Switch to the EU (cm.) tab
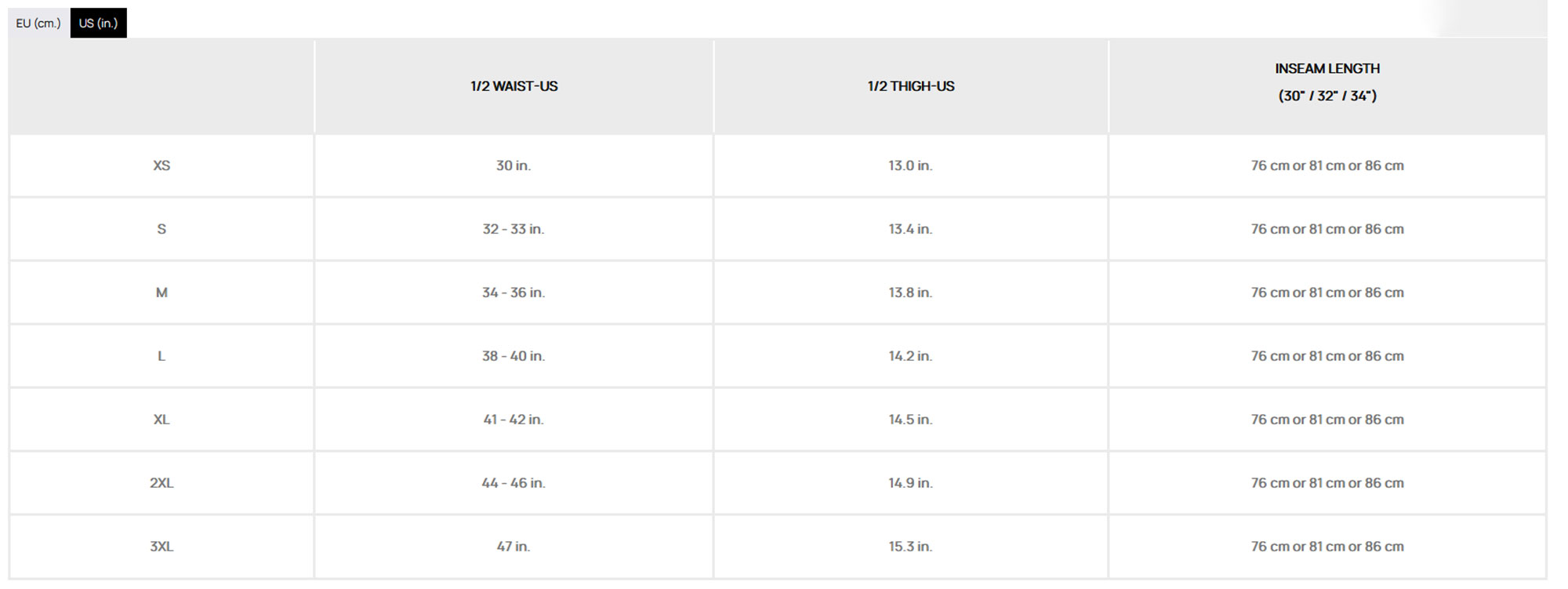 click(x=38, y=24)
